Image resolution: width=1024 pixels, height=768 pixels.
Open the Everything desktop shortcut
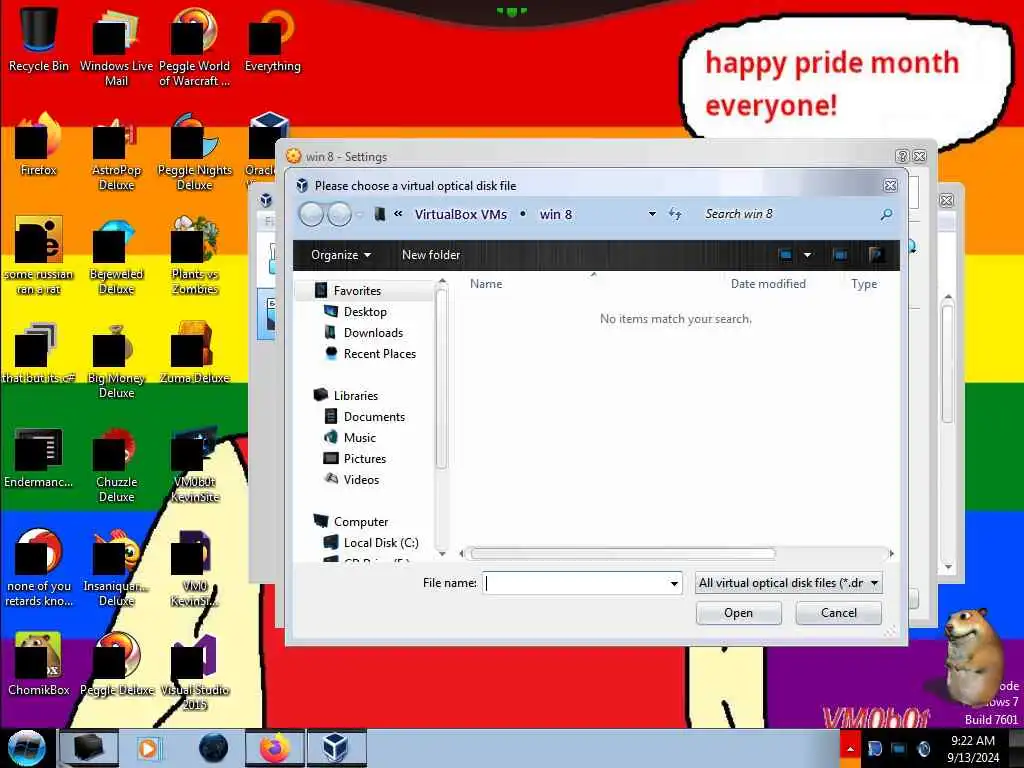(x=272, y=40)
